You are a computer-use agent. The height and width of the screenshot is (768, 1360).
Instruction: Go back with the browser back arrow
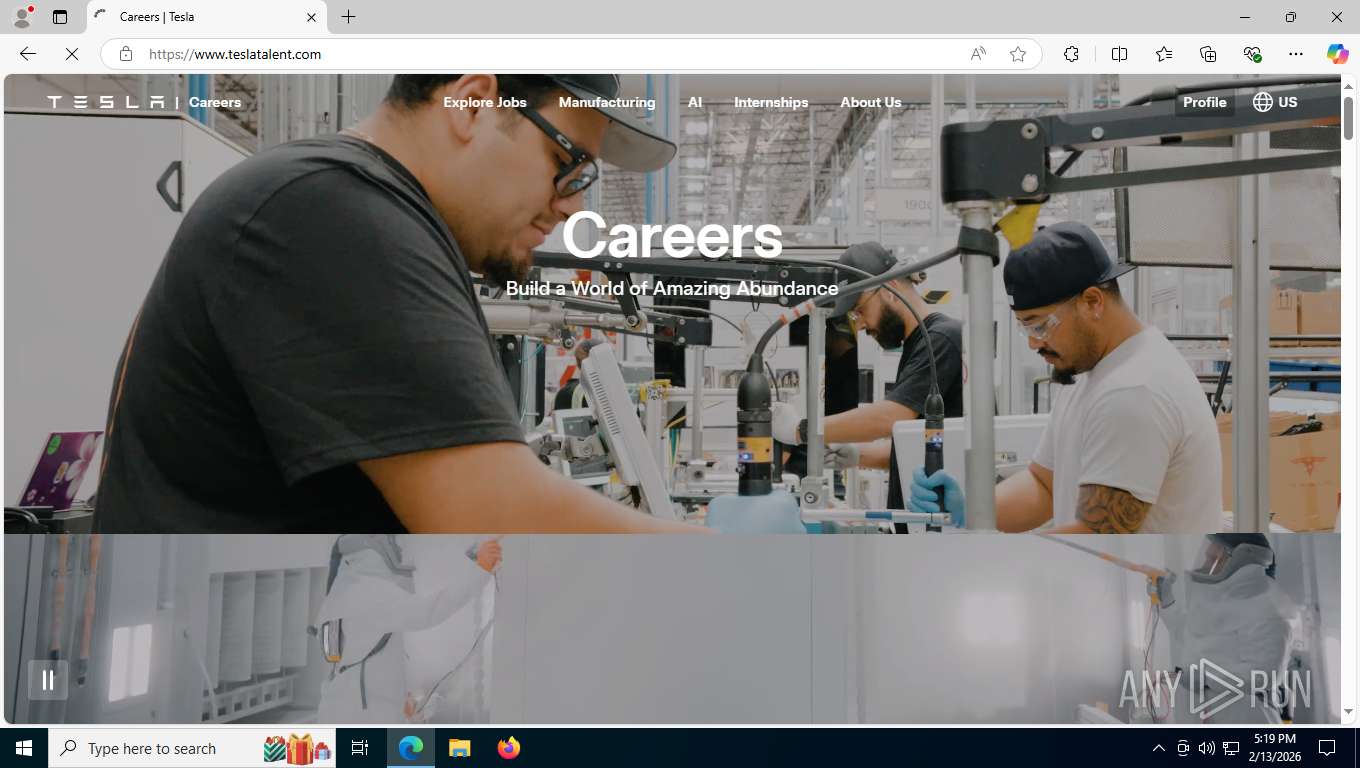point(28,54)
